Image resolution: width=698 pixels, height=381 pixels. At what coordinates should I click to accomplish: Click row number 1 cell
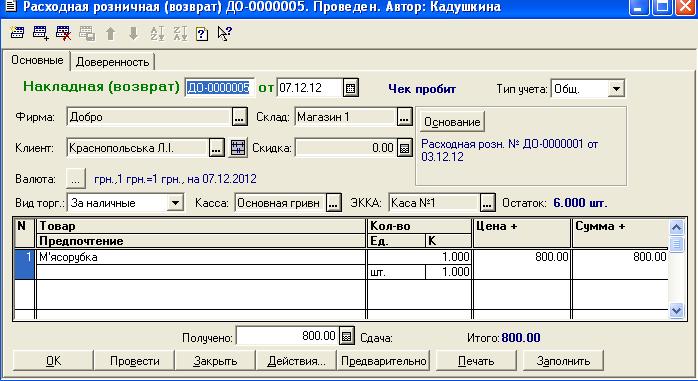(x=24, y=265)
